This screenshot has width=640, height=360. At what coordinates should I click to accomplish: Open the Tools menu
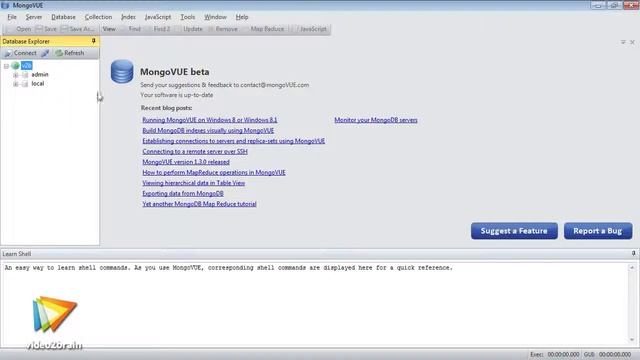188,17
